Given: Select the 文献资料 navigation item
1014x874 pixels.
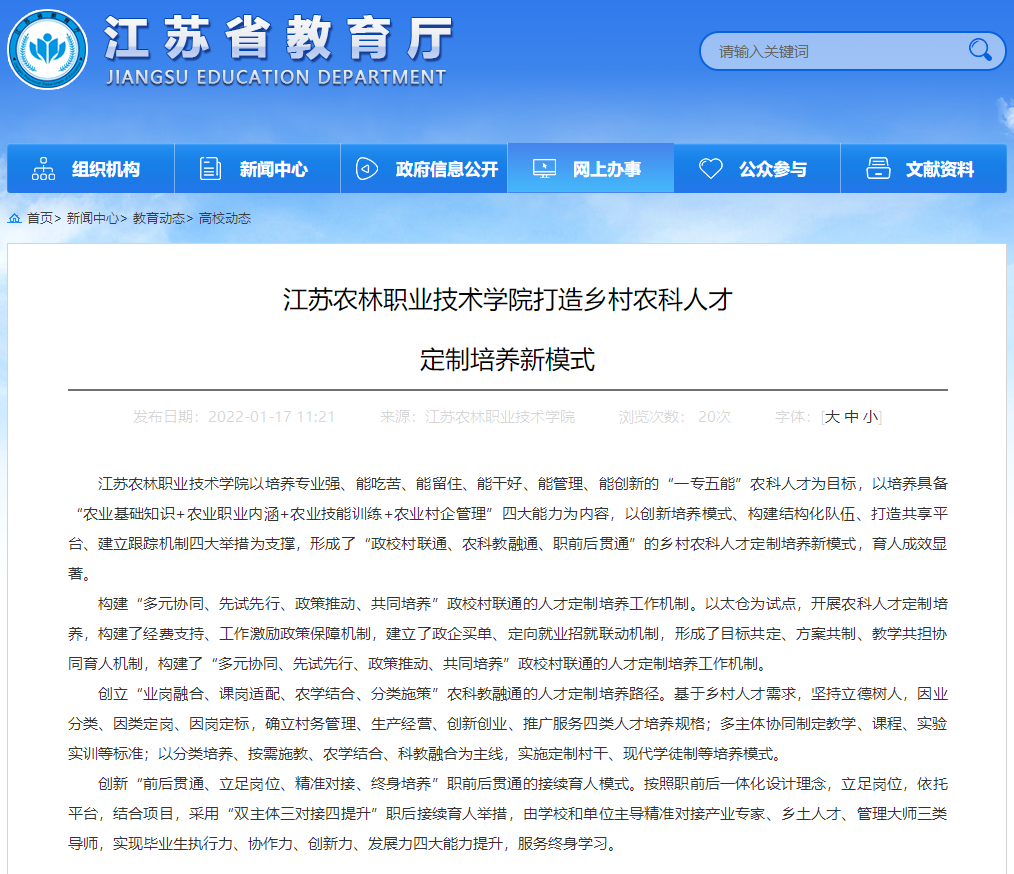Looking at the screenshot, I should pyautogui.click(x=939, y=169).
